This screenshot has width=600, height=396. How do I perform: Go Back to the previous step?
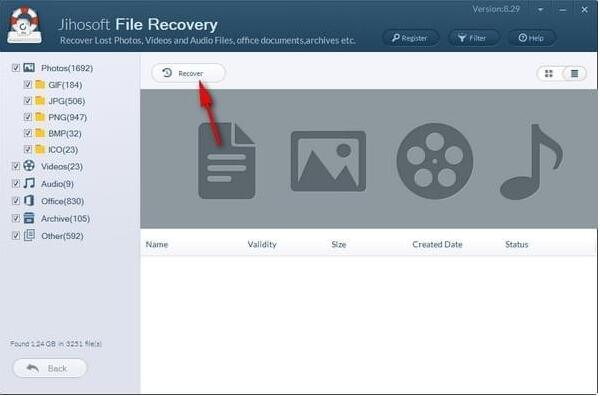click(x=50, y=368)
